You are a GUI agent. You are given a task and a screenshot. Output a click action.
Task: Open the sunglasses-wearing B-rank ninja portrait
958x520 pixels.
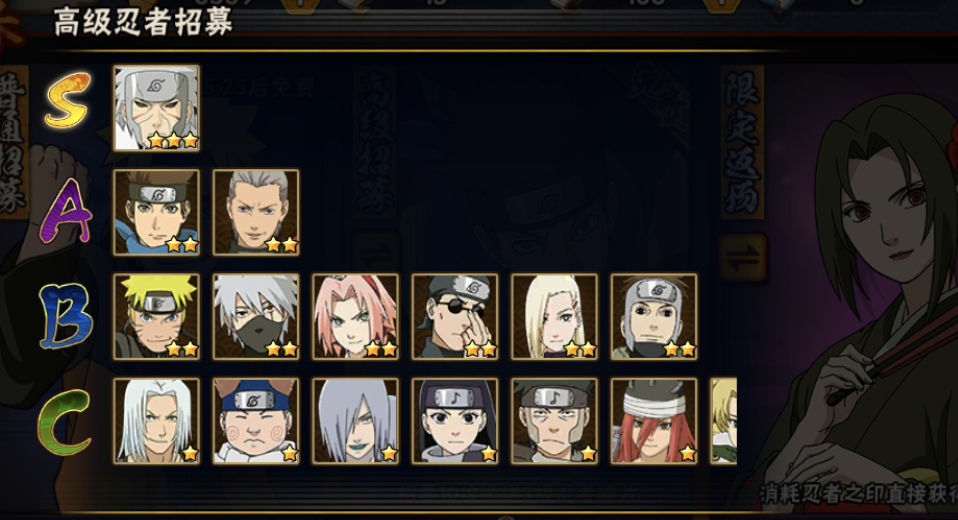pyautogui.click(x=455, y=317)
